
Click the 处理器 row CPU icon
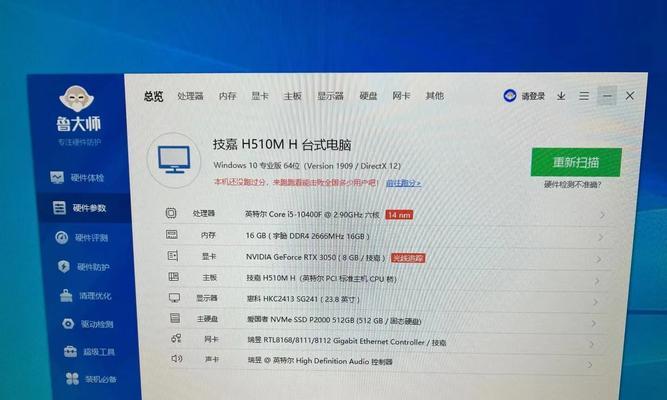171,213
